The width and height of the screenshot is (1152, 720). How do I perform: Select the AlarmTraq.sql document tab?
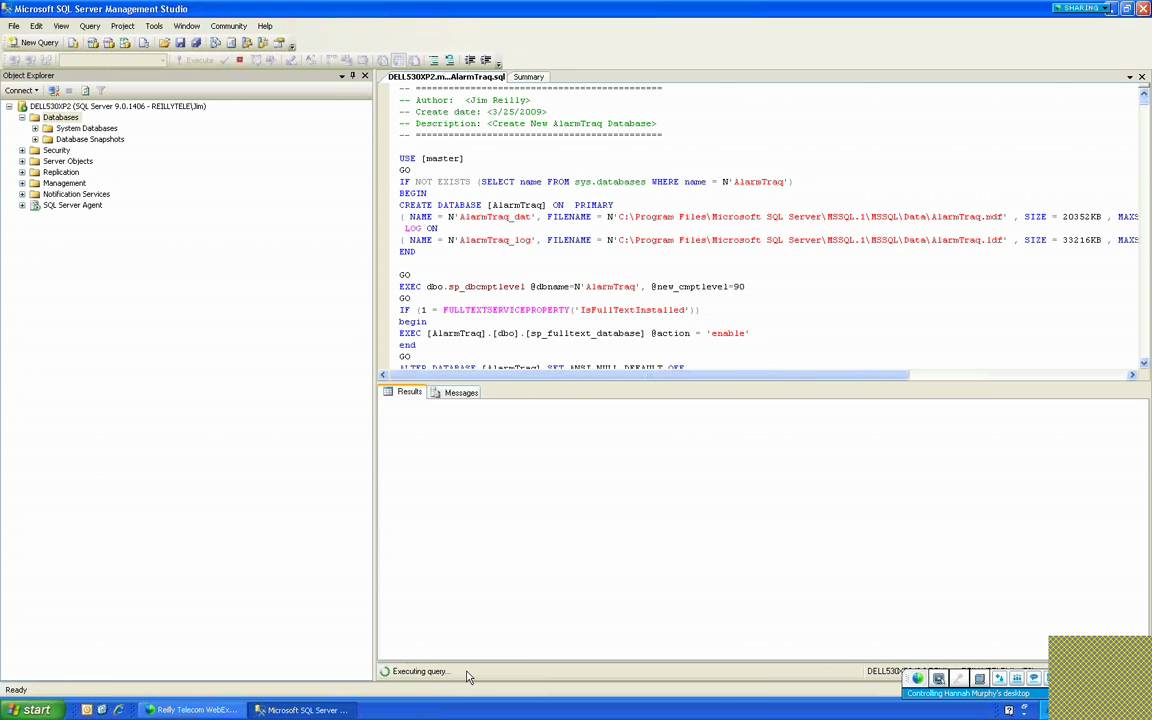pyautogui.click(x=446, y=77)
